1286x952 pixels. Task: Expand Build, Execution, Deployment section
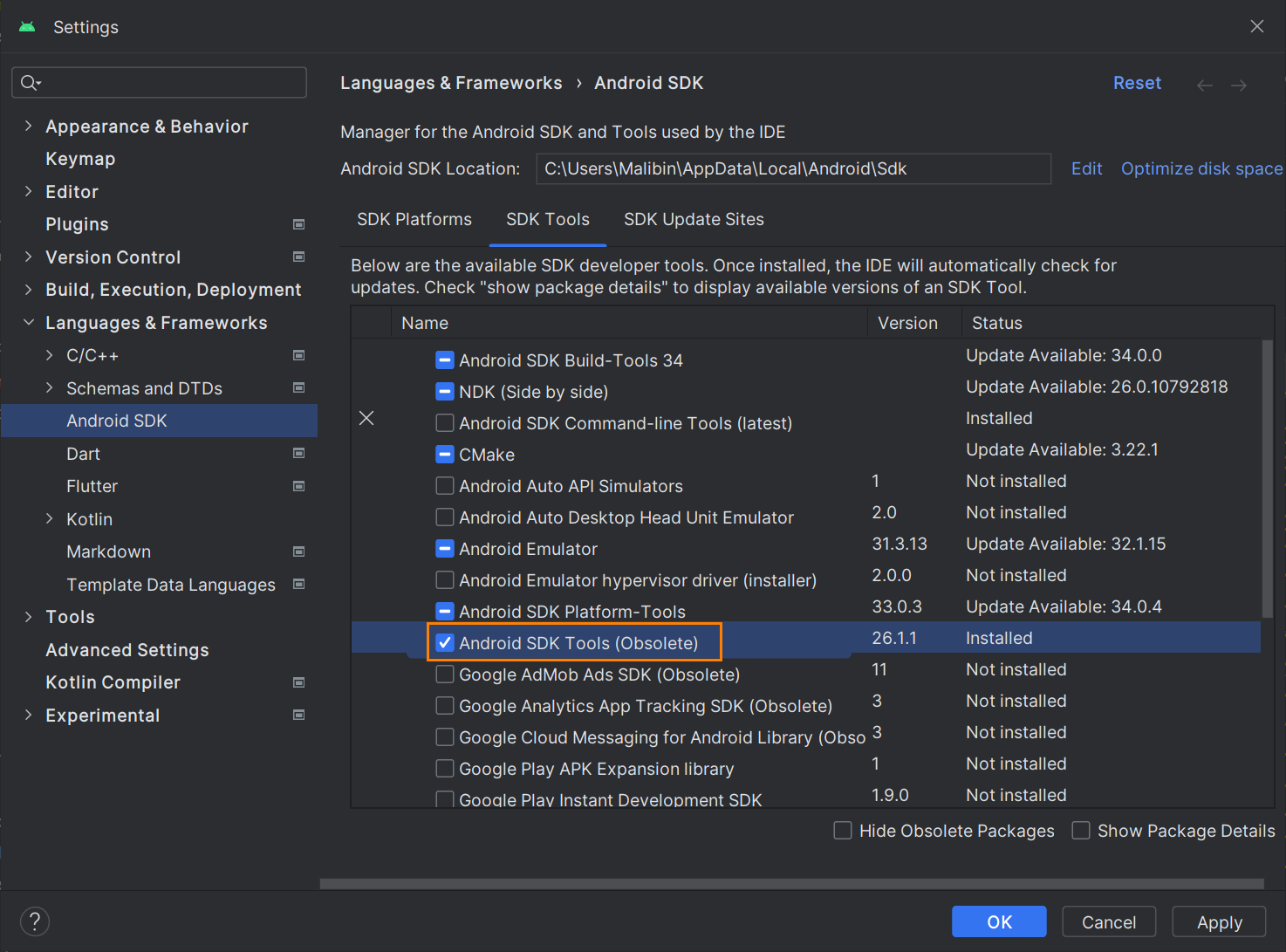coord(28,289)
